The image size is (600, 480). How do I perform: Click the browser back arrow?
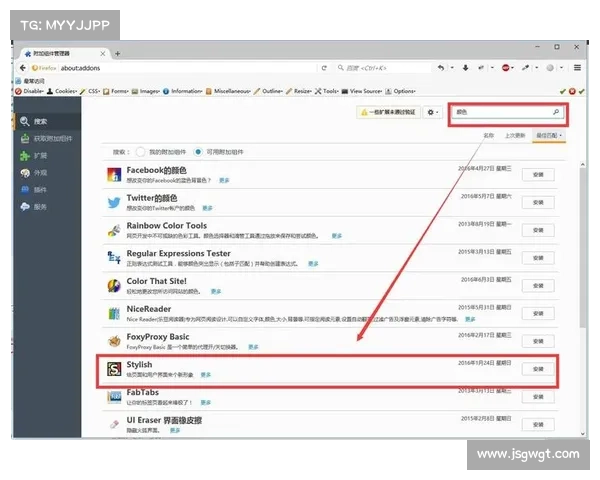pos(23,68)
